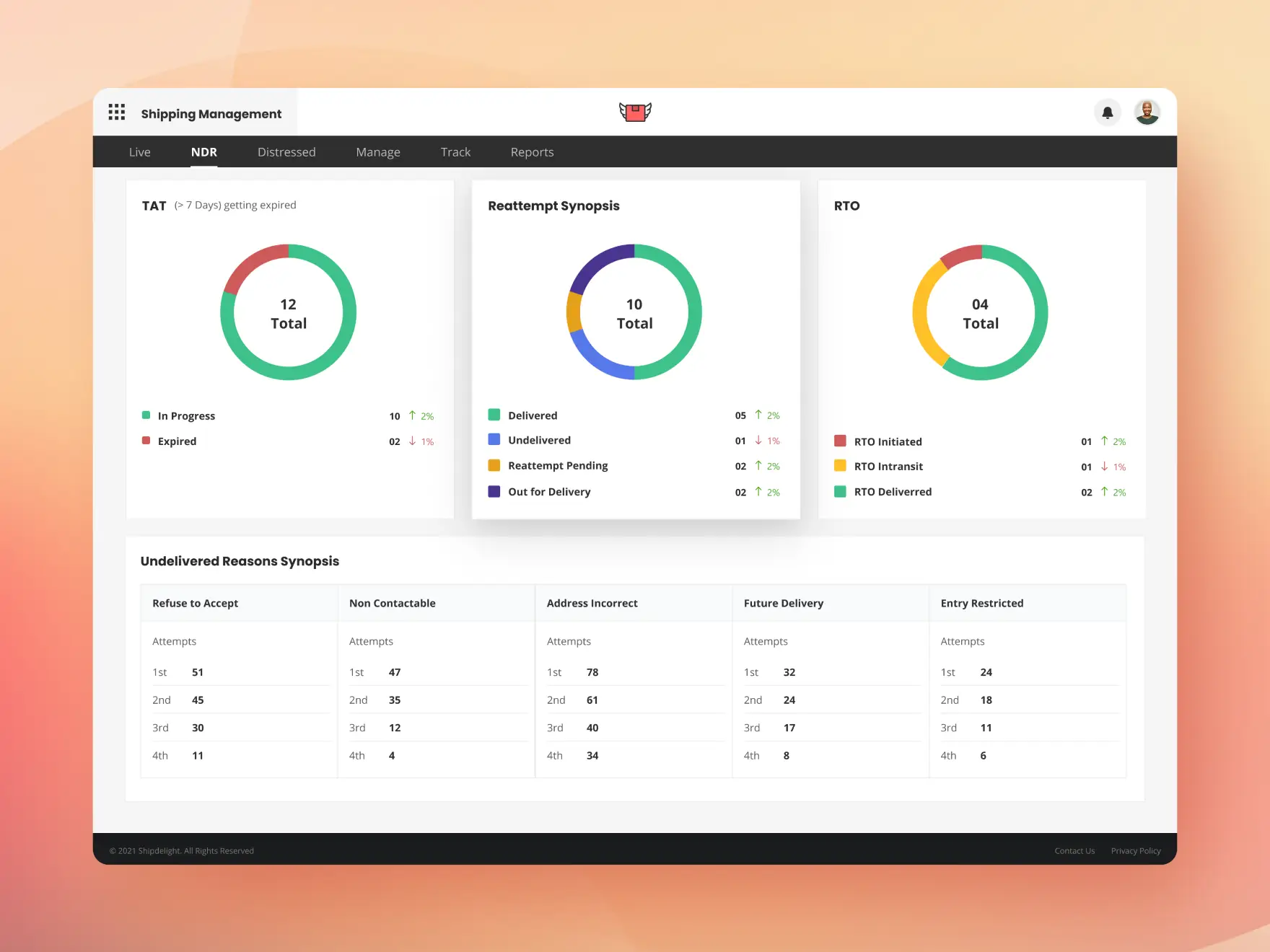Open the user profile avatar
This screenshot has width=1270, height=952.
tap(1147, 113)
